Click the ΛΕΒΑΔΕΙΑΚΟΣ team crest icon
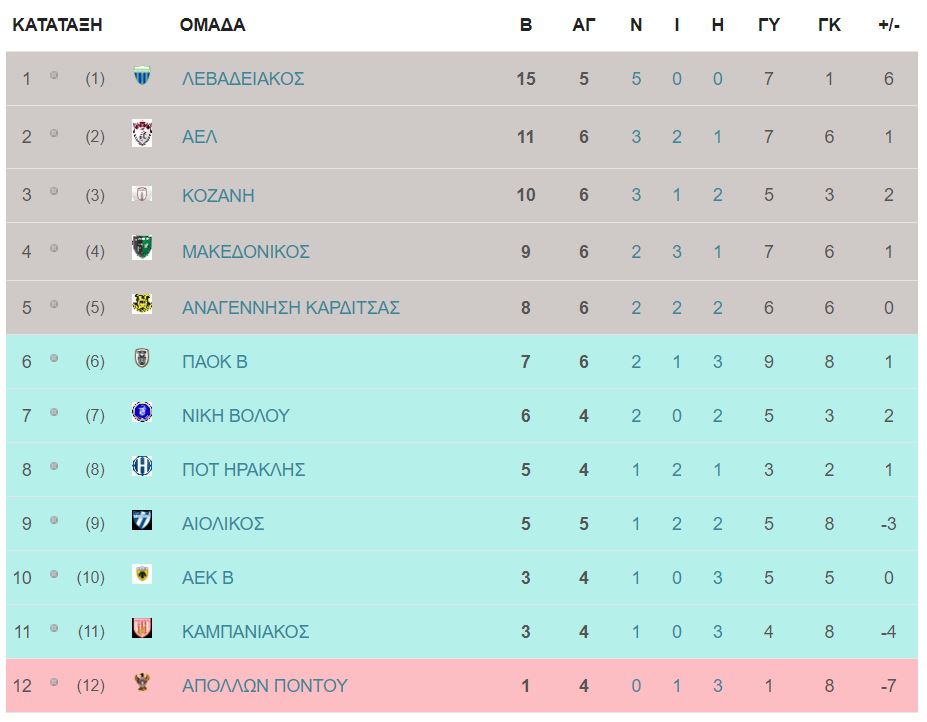This screenshot has height=722, width=927. pyautogui.click(x=142, y=76)
